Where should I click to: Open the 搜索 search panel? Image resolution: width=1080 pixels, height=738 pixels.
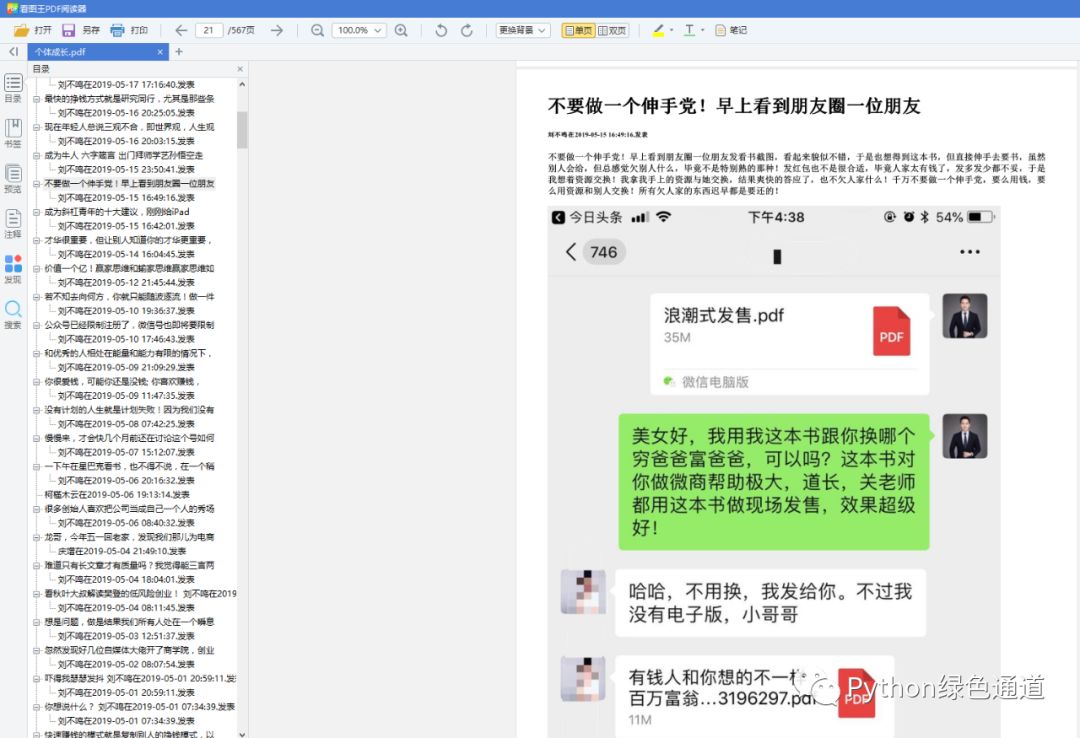point(13,315)
